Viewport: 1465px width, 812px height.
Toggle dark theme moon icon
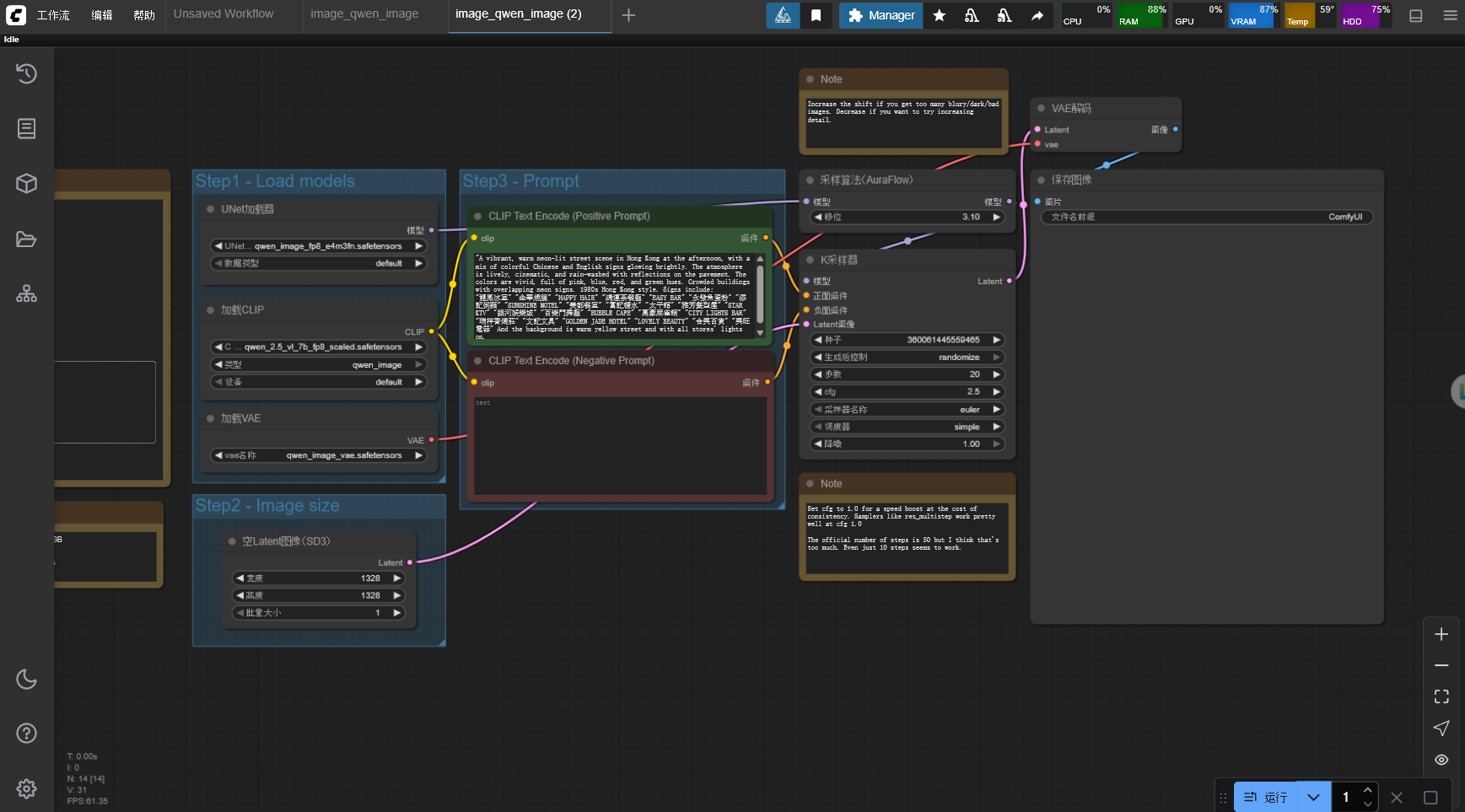(26, 679)
